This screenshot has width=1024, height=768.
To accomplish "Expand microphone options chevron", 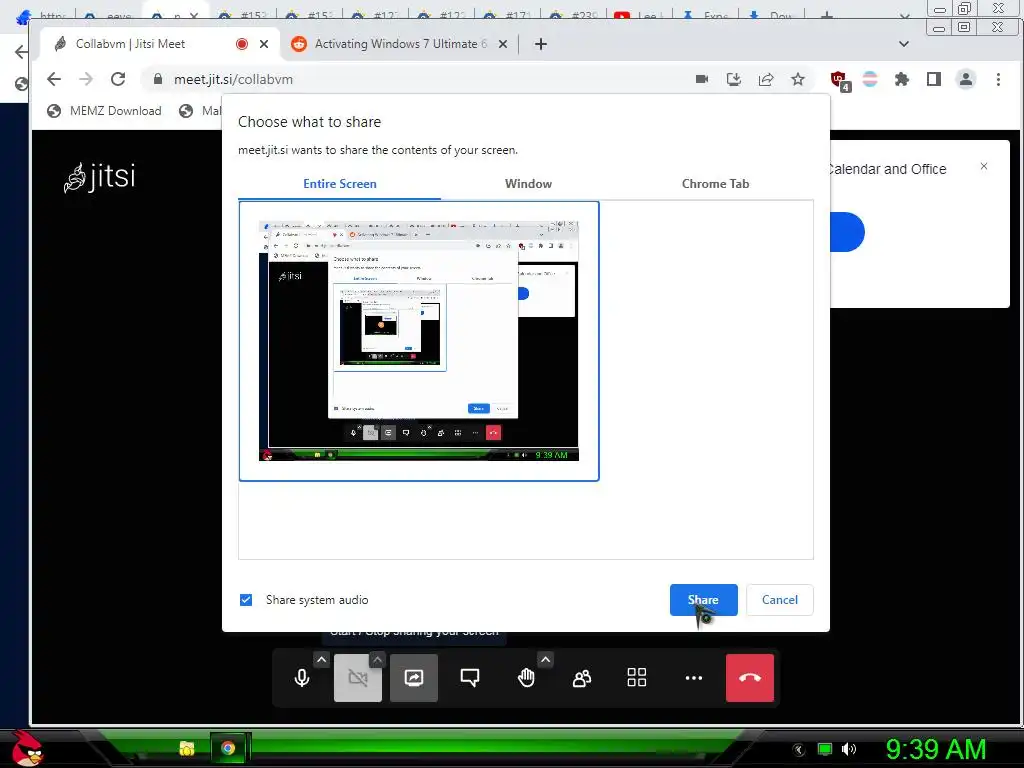I will [321, 660].
